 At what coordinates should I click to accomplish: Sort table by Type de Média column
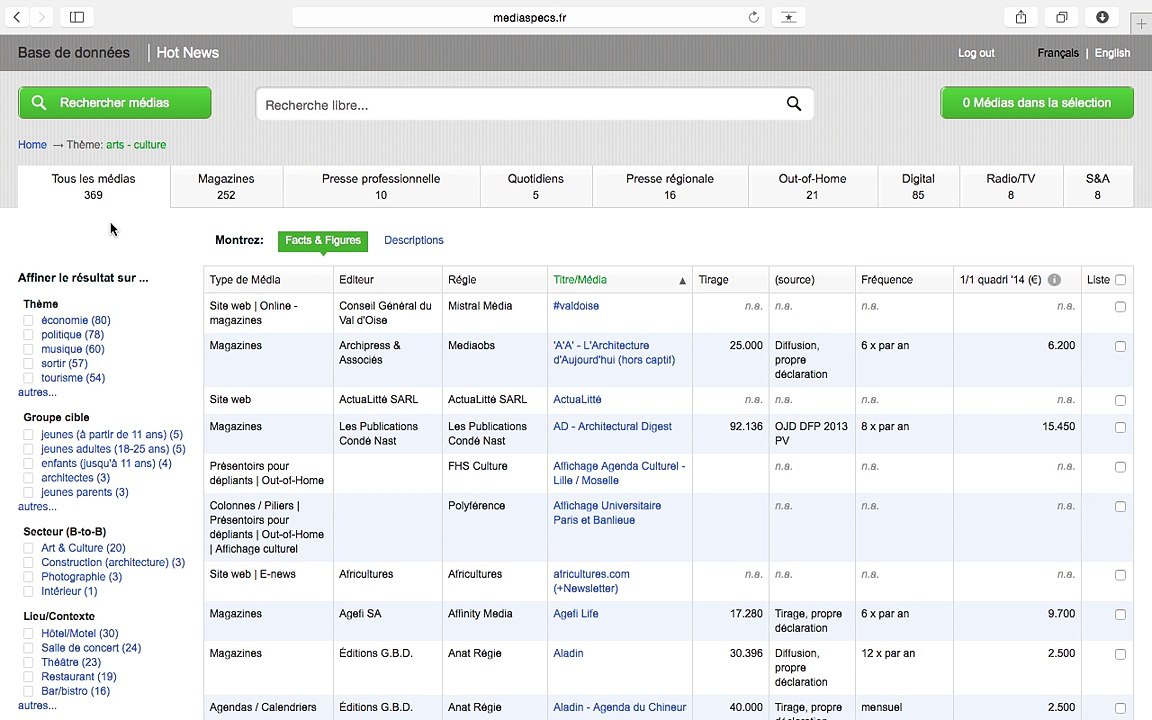pos(245,280)
